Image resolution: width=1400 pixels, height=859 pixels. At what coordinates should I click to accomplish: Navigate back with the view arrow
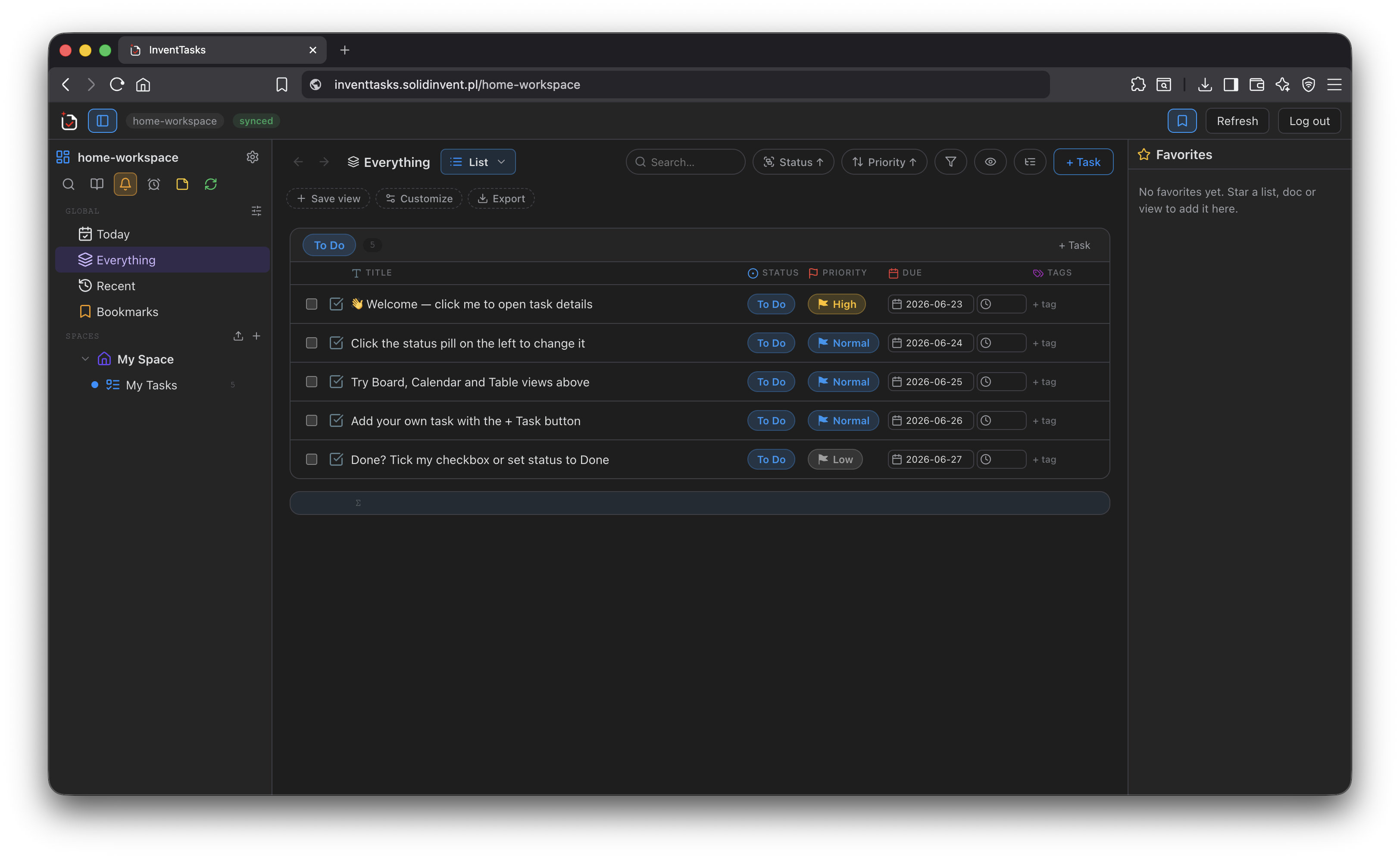click(298, 162)
